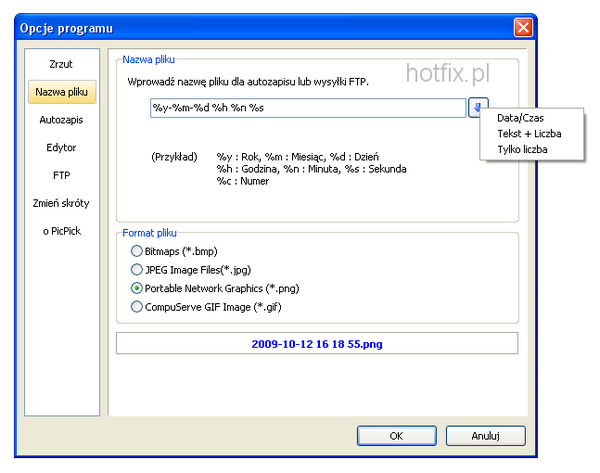
Task: Open the Zrzut settings tab
Action: (62, 65)
